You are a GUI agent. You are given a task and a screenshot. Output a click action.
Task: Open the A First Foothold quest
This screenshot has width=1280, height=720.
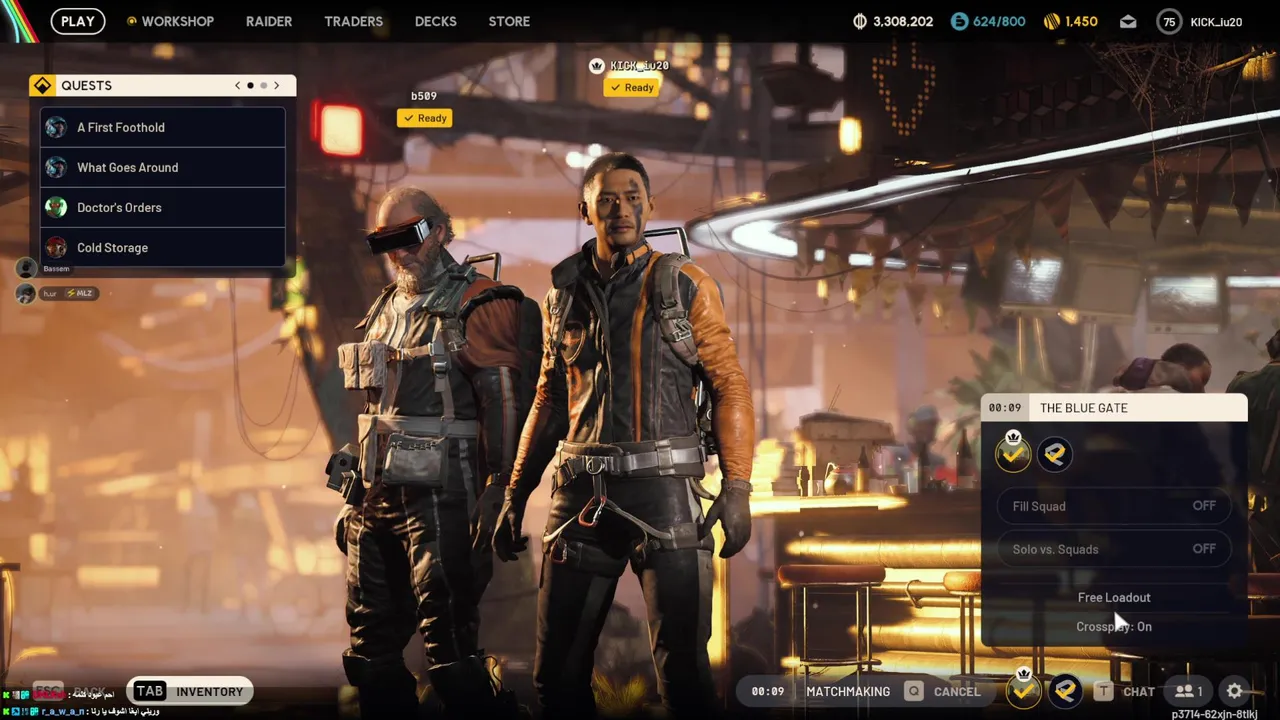163,127
